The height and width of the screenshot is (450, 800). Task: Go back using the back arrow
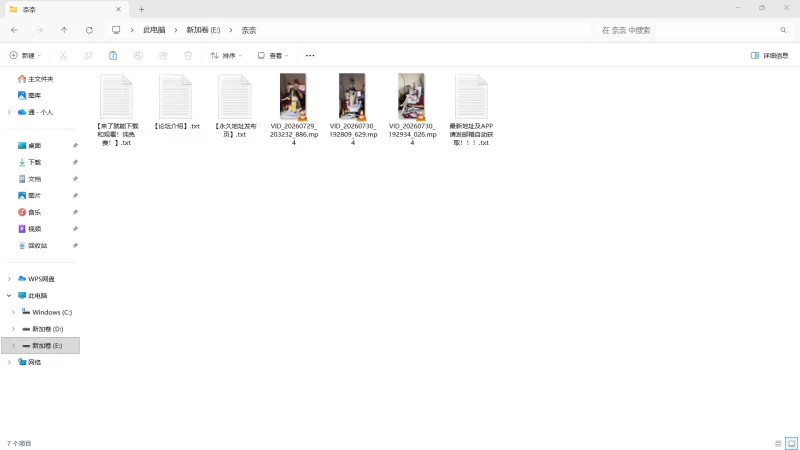coord(14,30)
